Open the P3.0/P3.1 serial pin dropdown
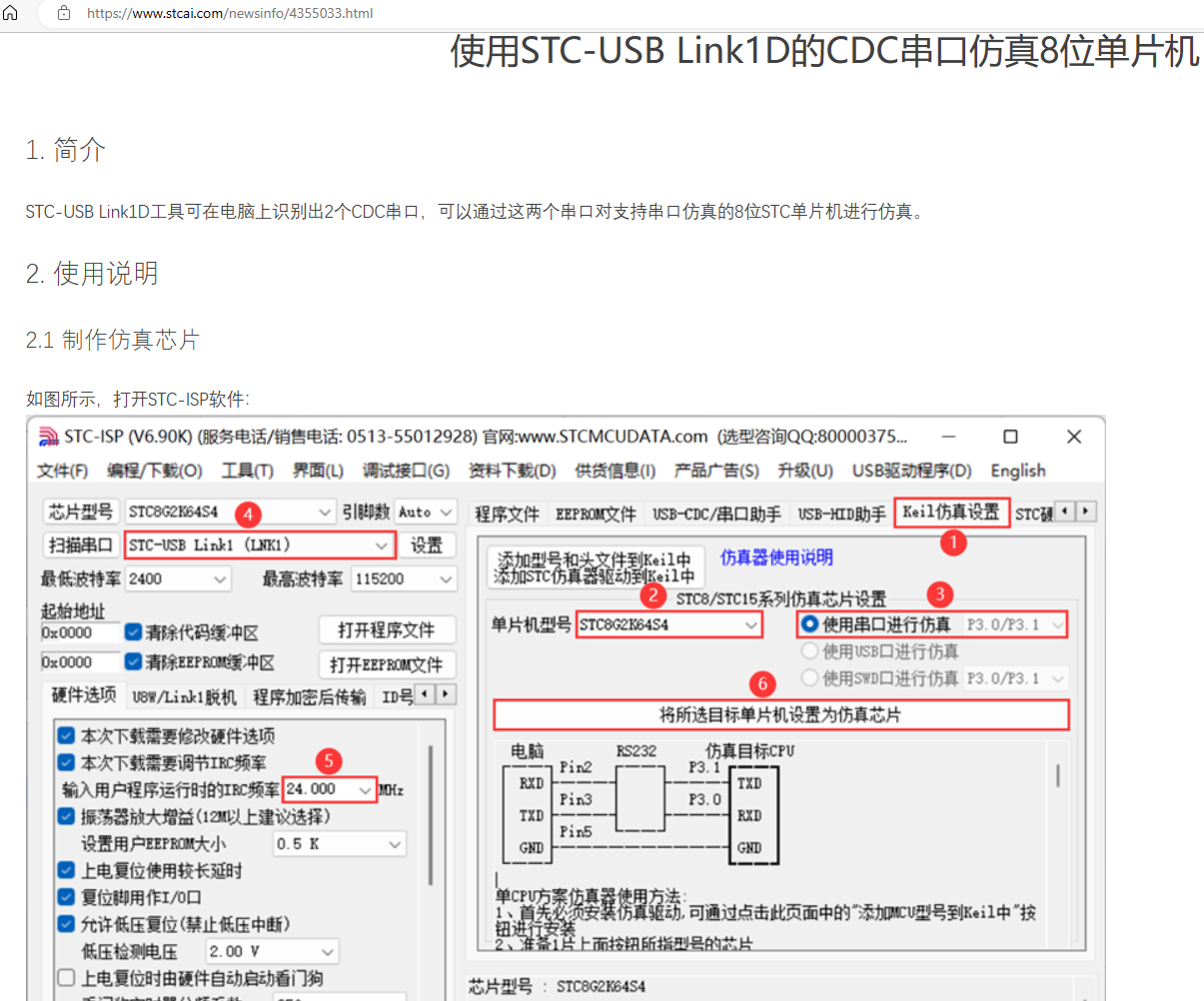This screenshot has height=1001, width=1204. (x=1015, y=624)
